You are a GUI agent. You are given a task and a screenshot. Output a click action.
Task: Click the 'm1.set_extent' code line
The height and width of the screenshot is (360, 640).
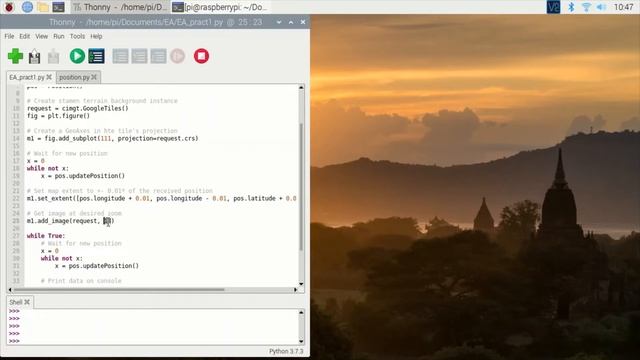coord(162,198)
